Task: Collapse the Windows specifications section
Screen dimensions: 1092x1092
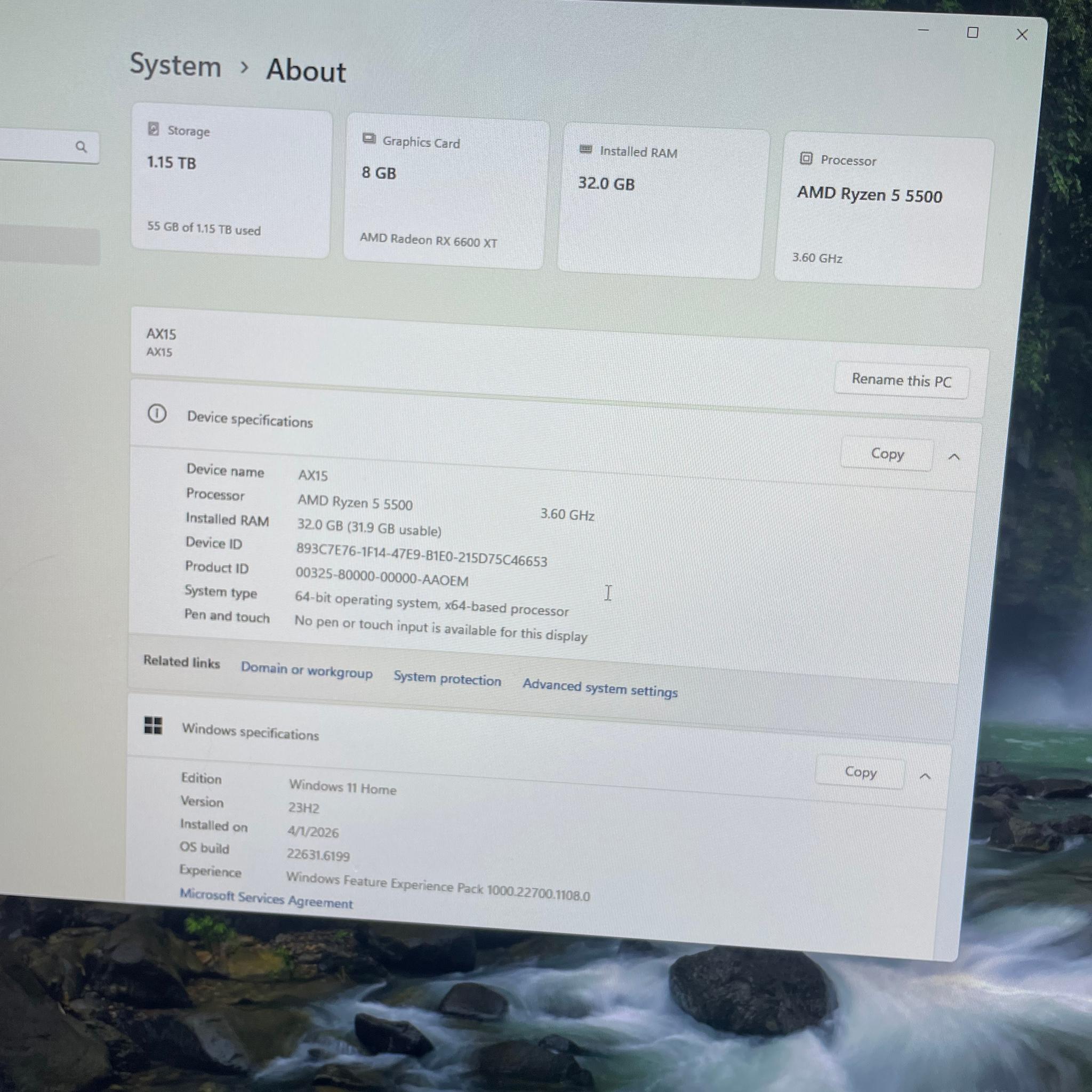Action: point(925,776)
